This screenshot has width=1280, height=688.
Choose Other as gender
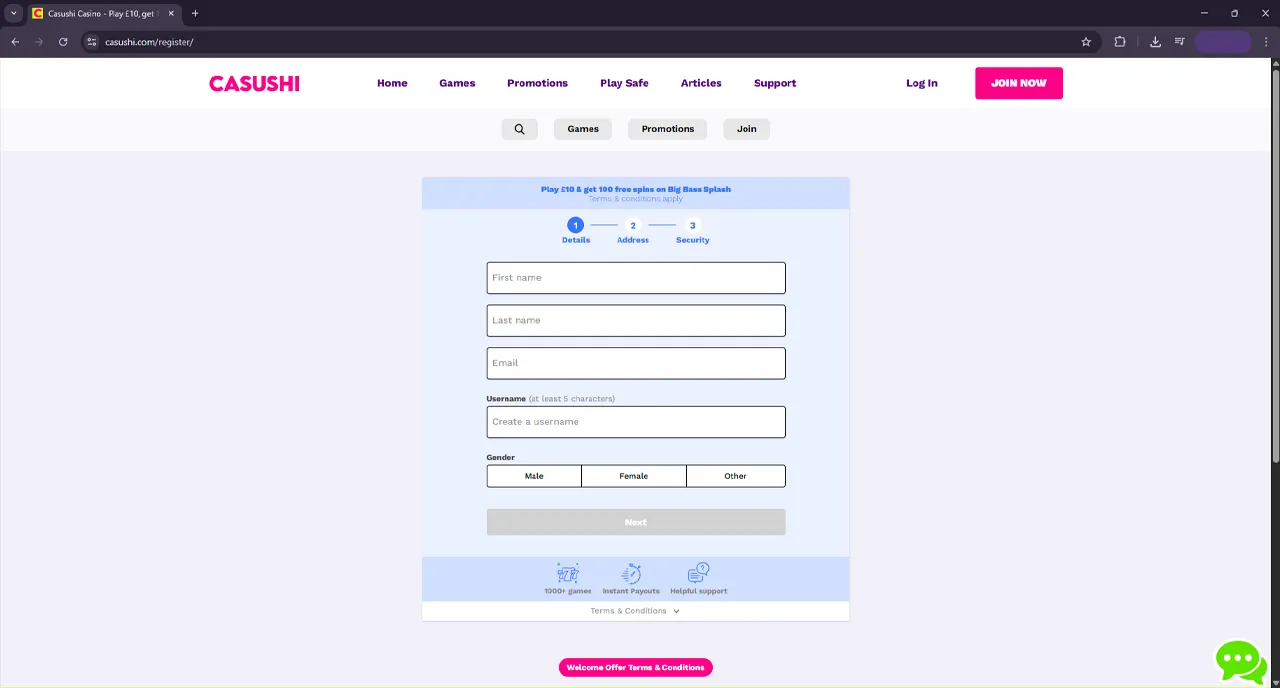[x=735, y=476]
